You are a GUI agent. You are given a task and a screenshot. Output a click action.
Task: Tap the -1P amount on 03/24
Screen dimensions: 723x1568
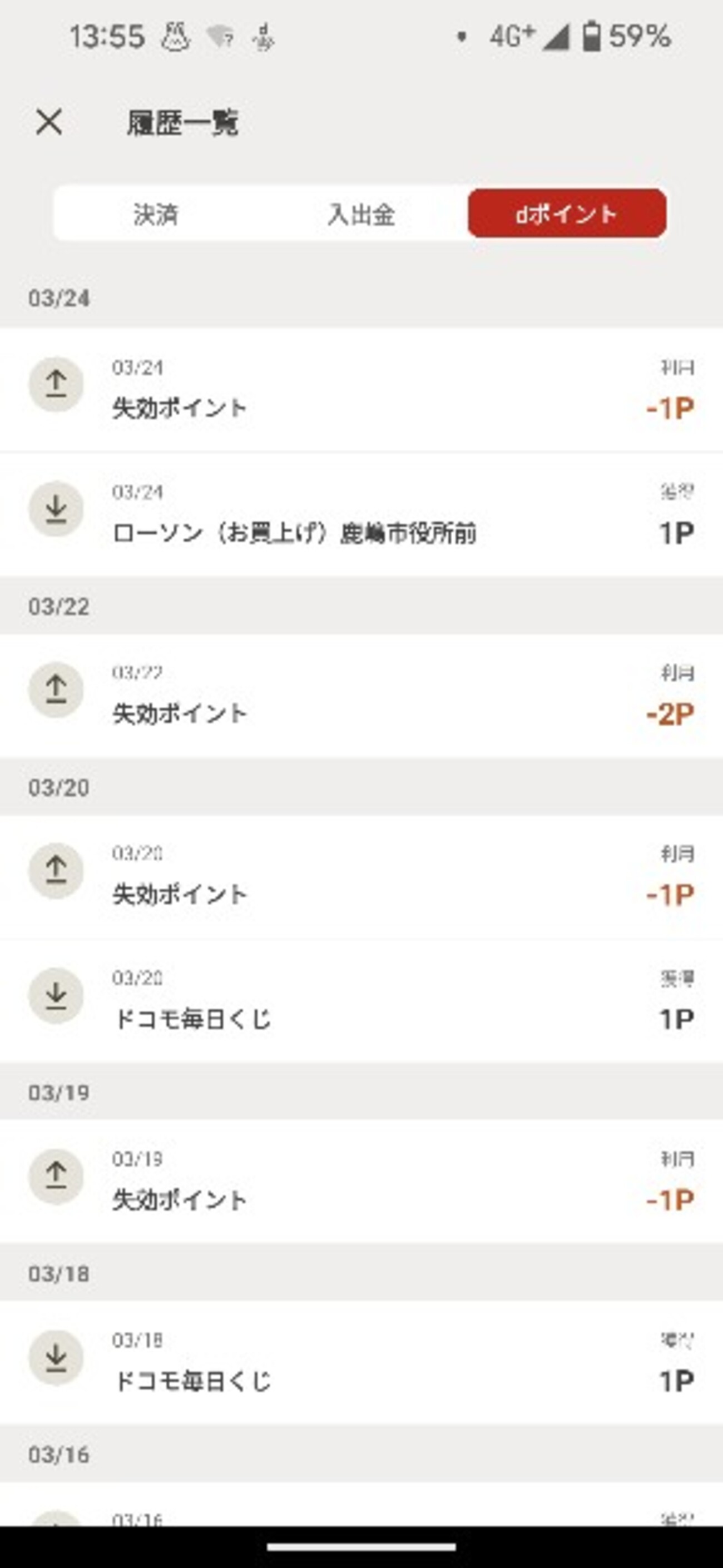click(670, 409)
